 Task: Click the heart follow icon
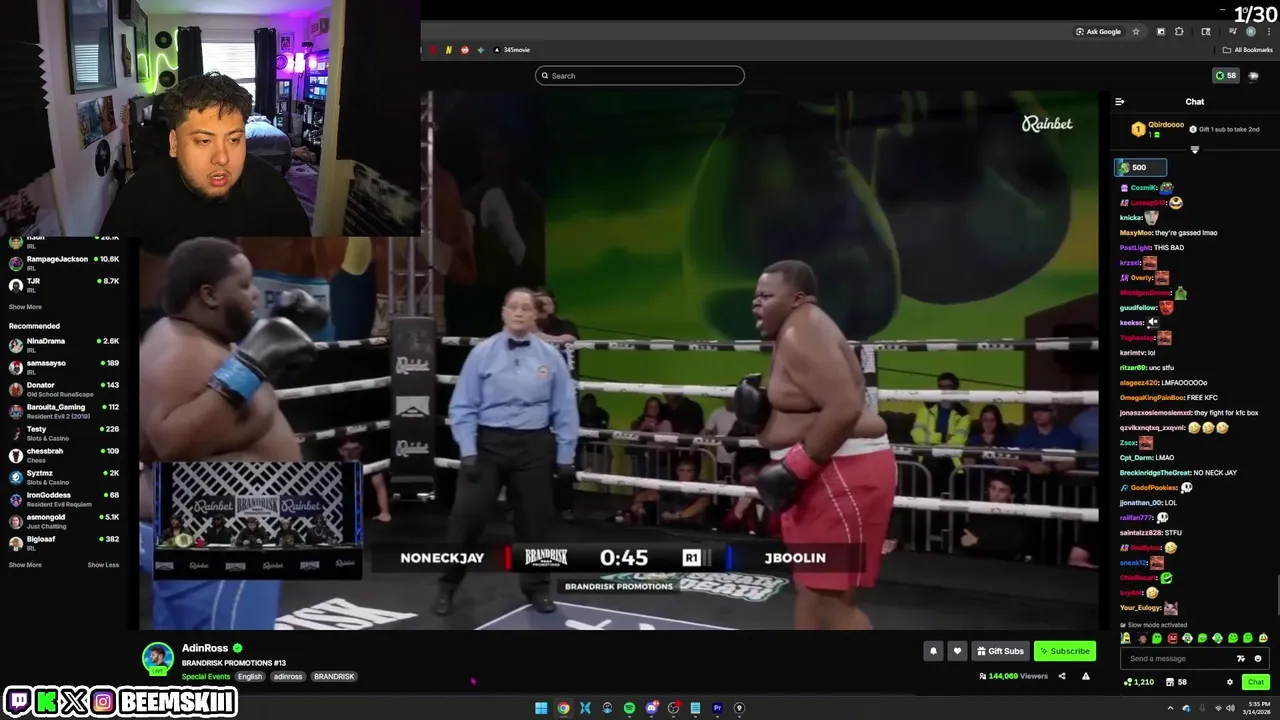[957, 651]
